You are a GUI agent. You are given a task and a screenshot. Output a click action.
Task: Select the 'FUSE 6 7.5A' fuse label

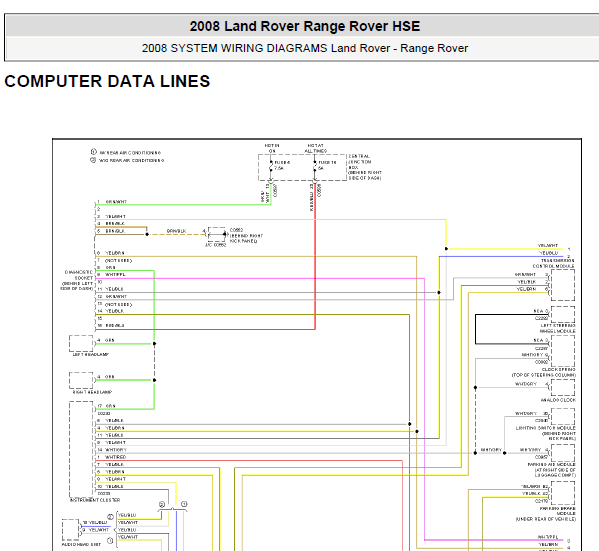[282, 165]
